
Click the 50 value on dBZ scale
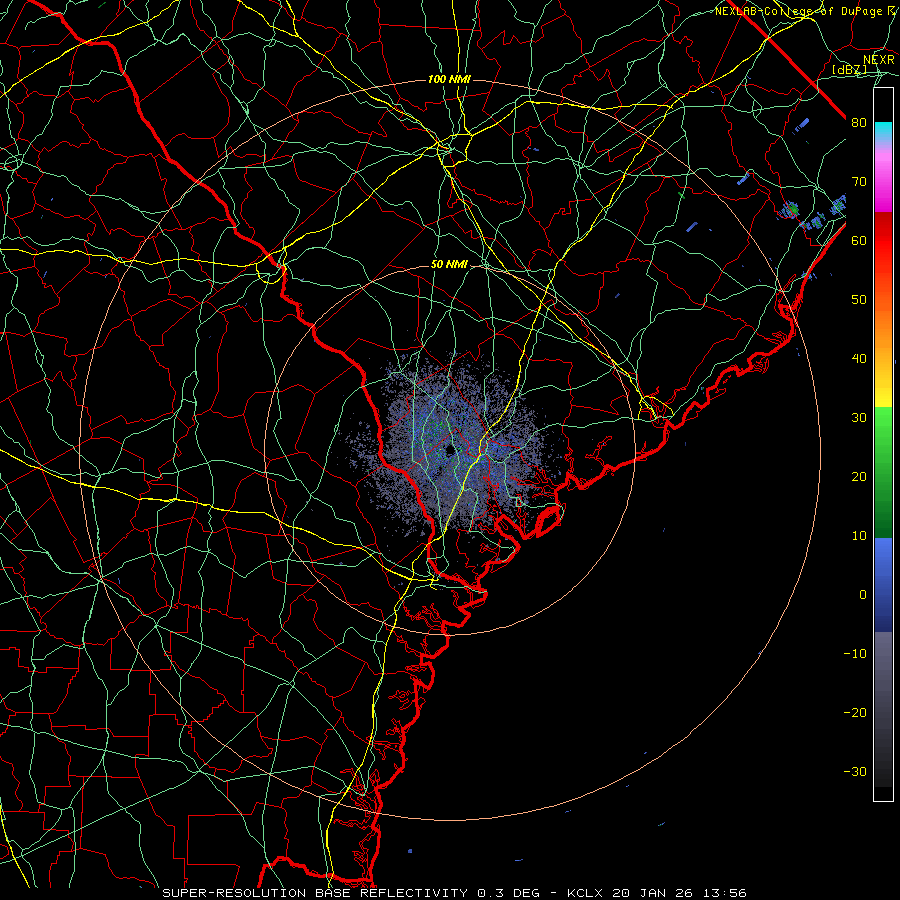click(x=859, y=300)
